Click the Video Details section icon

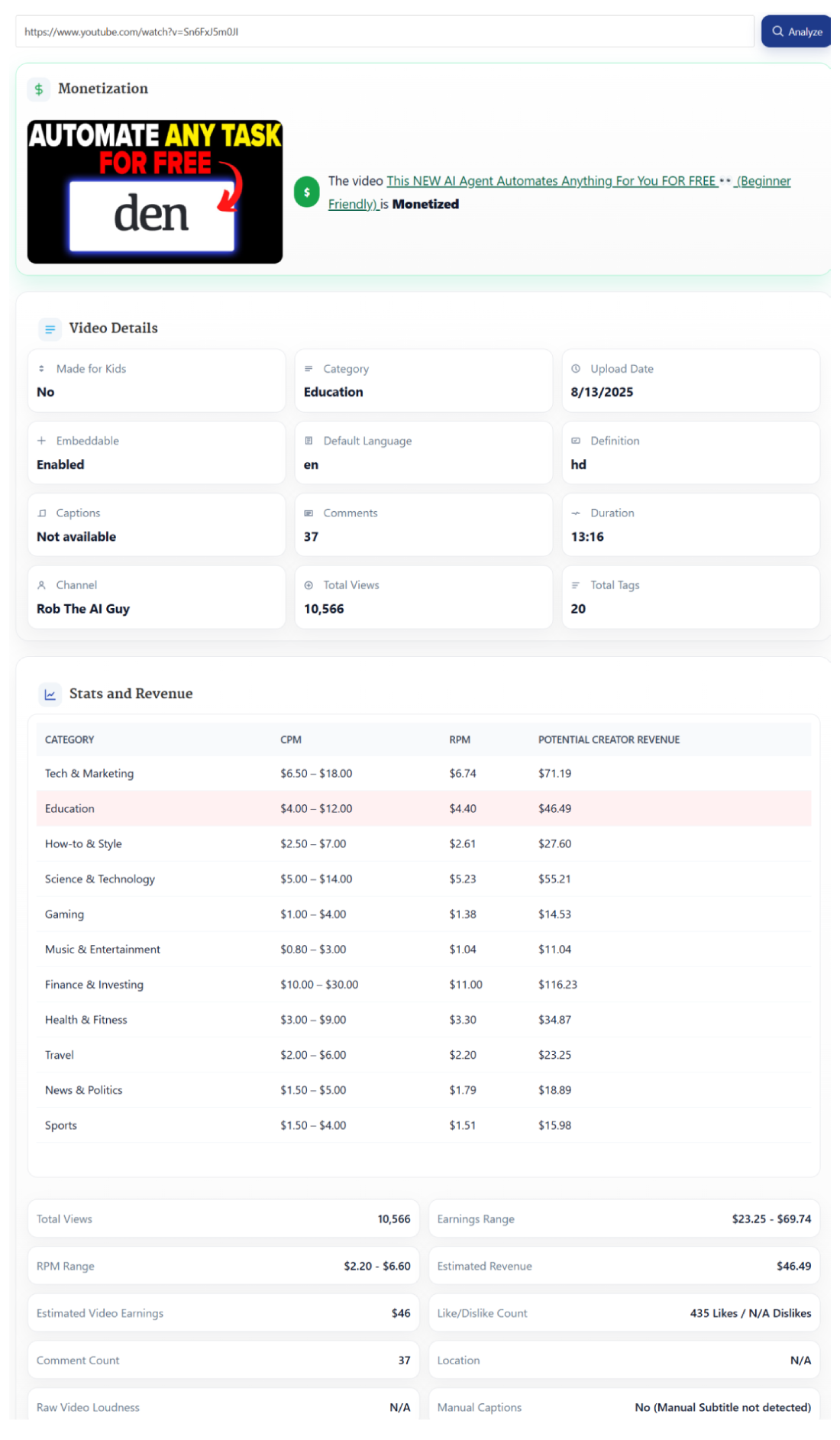pyautogui.click(x=50, y=329)
